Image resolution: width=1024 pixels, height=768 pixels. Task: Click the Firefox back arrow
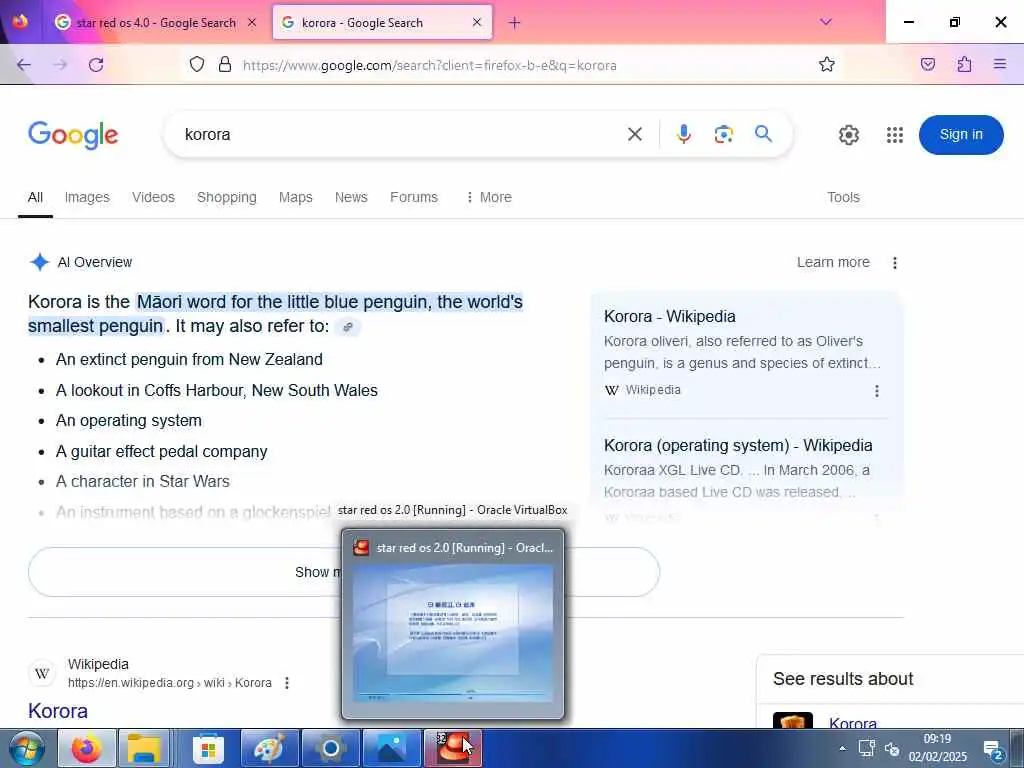[24, 65]
